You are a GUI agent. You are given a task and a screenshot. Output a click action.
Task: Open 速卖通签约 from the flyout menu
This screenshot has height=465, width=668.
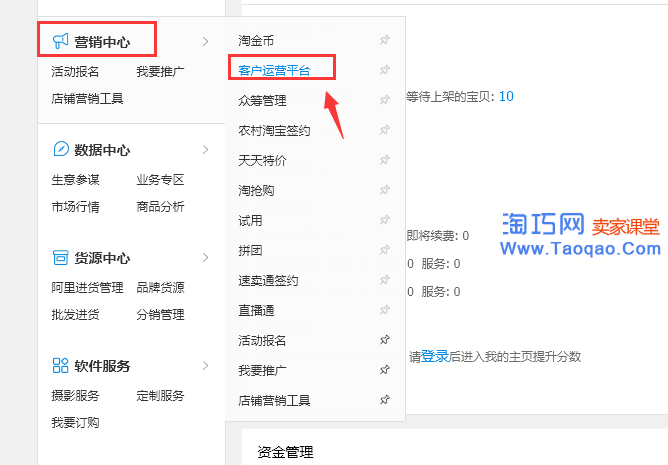(x=268, y=280)
